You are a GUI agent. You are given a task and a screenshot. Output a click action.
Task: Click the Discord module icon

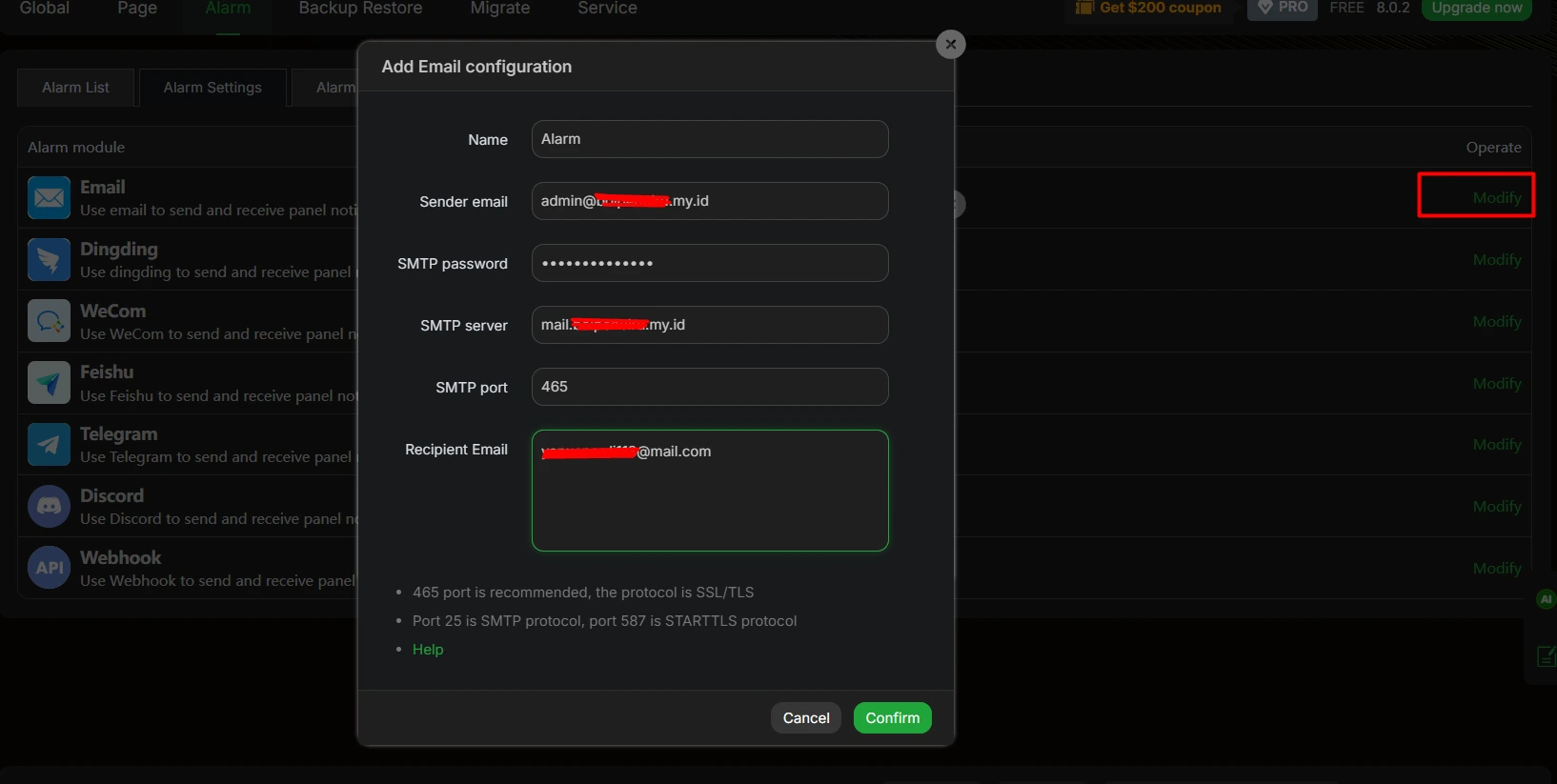(x=49, y=507)
